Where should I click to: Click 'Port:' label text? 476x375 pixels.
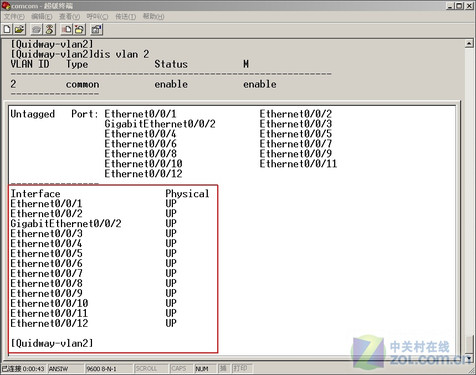(85, 114)
